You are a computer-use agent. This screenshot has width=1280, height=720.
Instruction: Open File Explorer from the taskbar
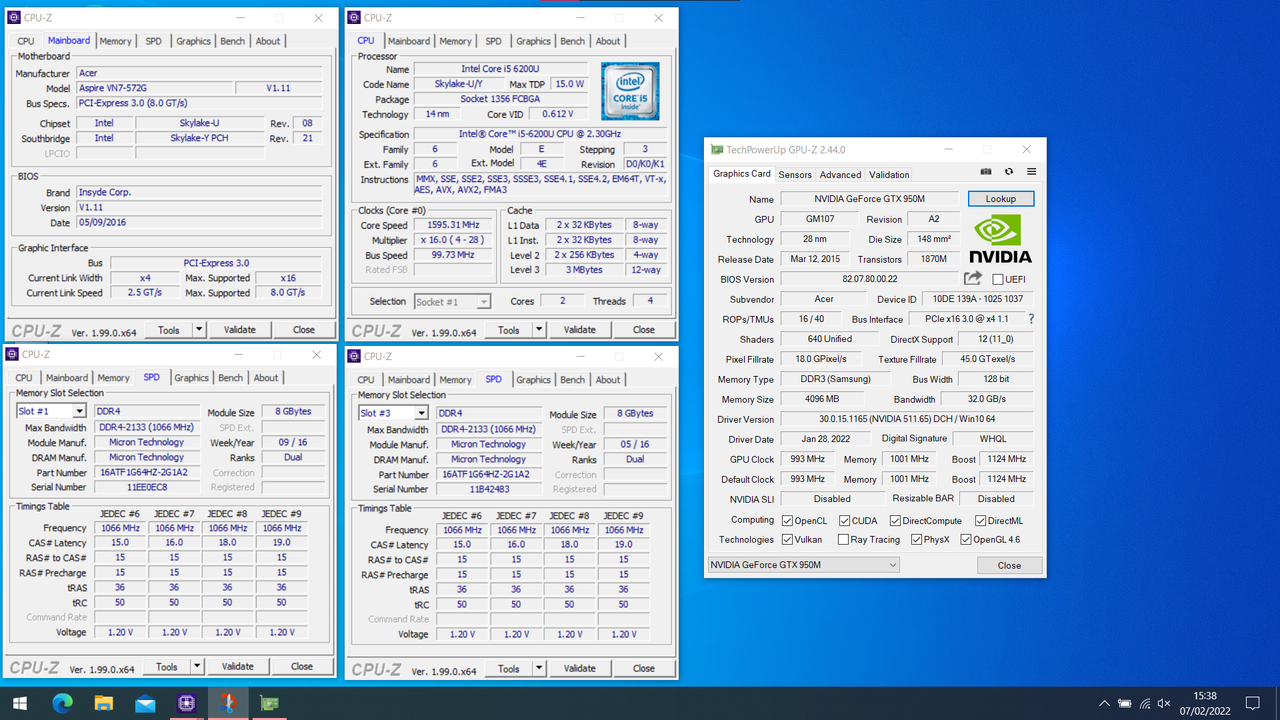click(x=103, y=703)
